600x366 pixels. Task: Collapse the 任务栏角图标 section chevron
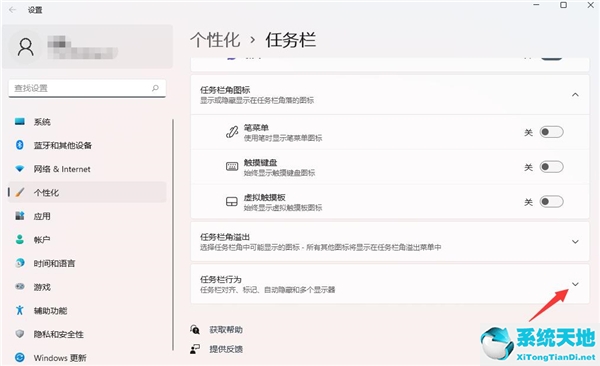click(575, 95)
